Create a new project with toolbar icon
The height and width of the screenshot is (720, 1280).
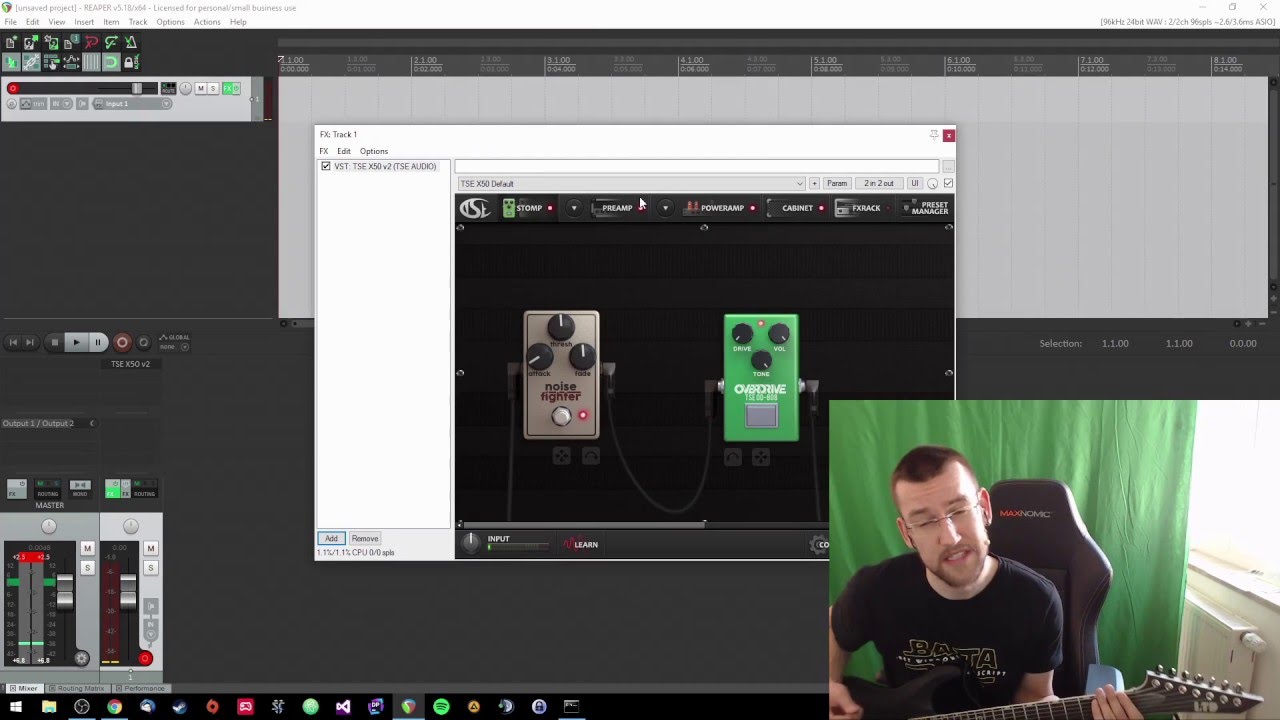(10, 42)
